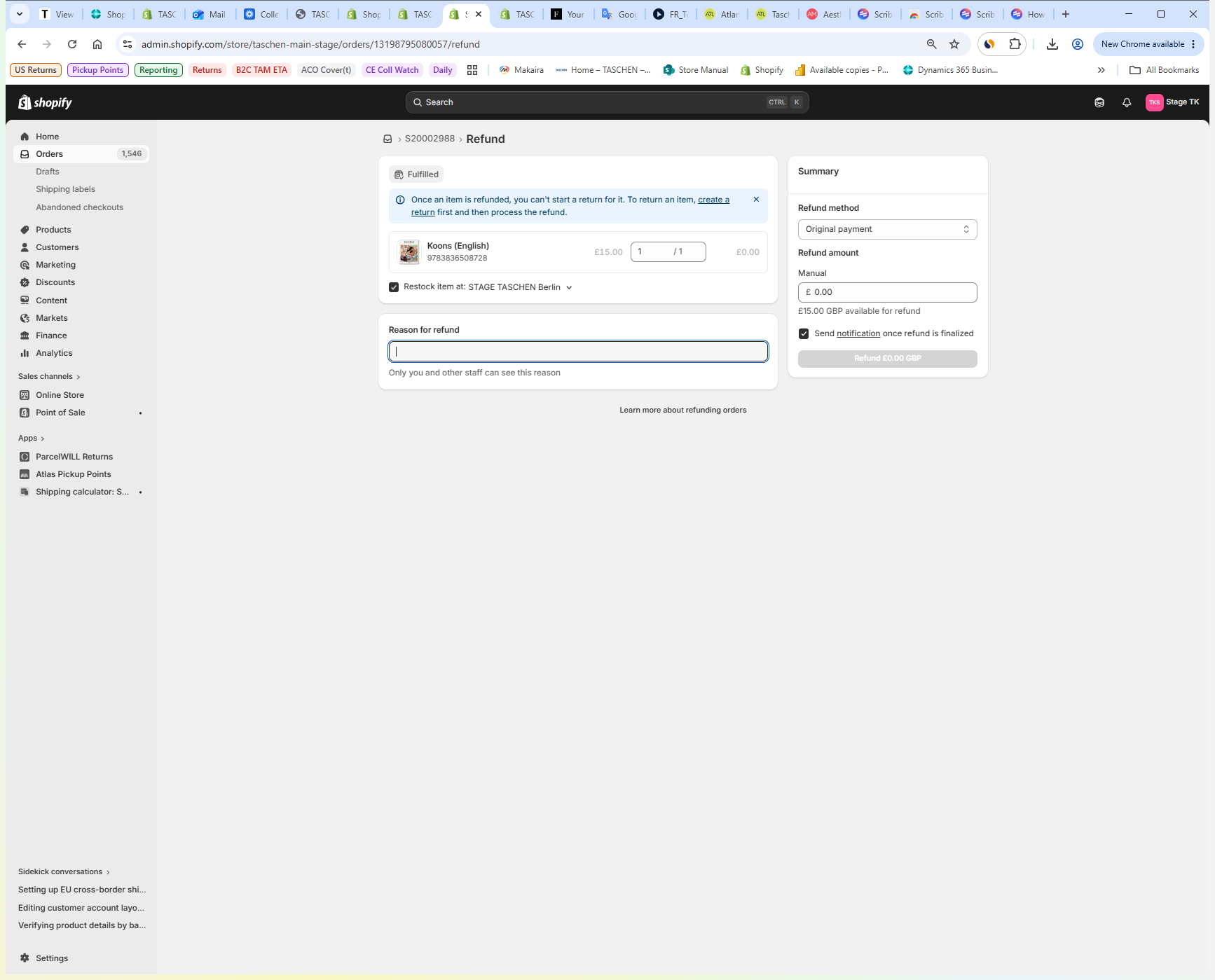Open the US Returns bookmark
This screenshot has width=1215, height=980.
(36, 70)
